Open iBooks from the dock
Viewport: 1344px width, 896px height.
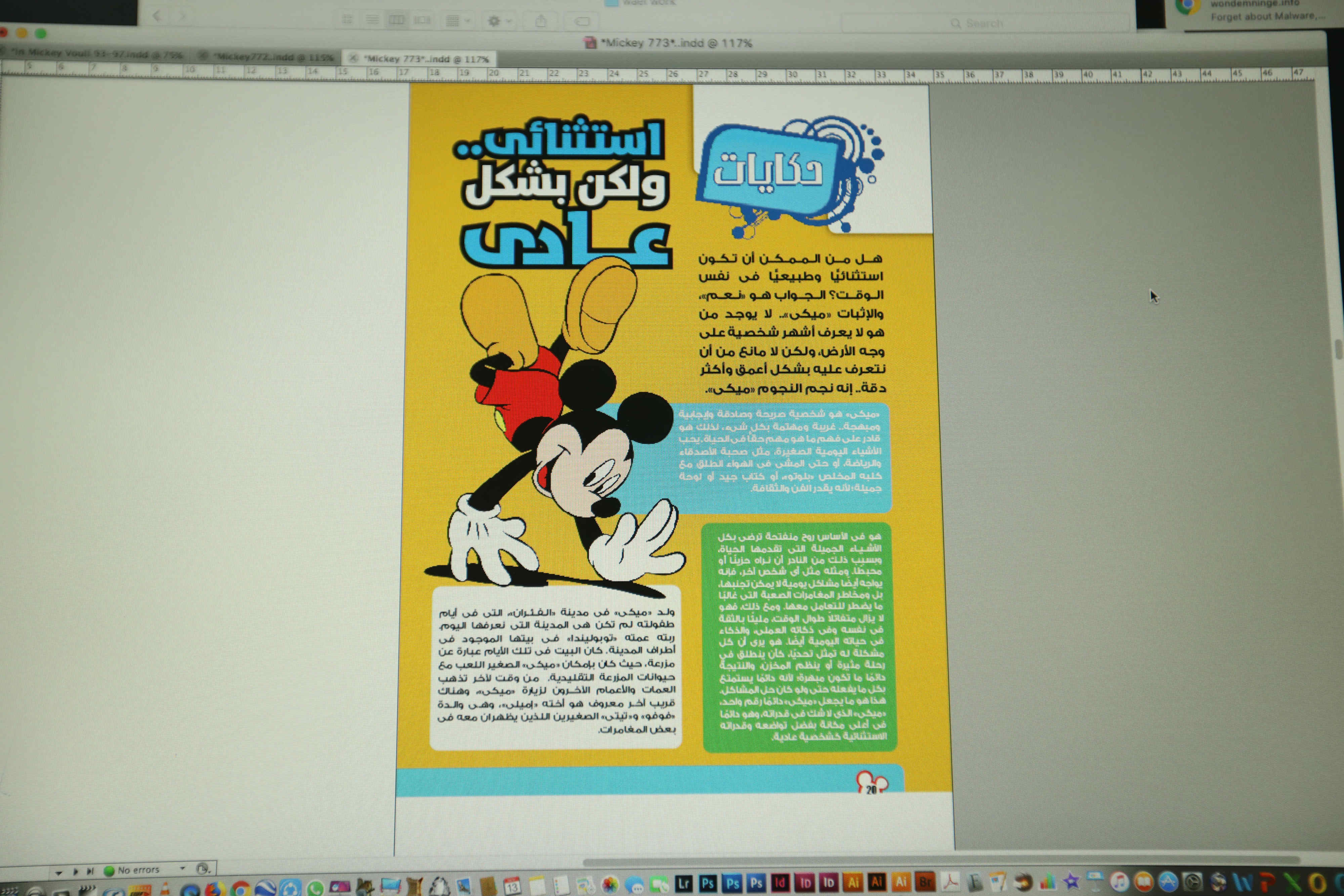coord(1144,882)
